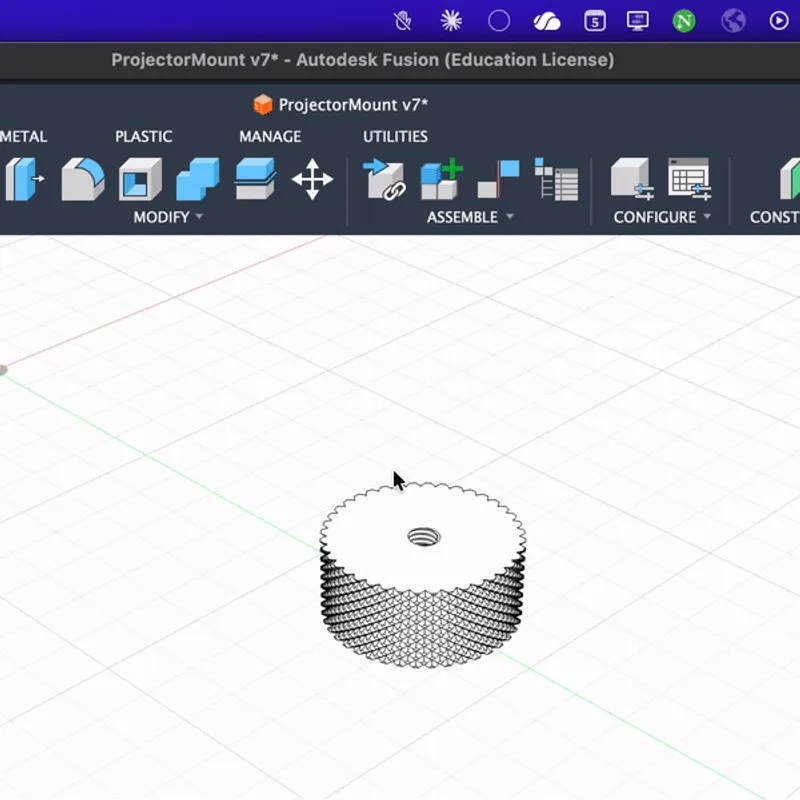Click the Configure feature icon

point(632,181)
